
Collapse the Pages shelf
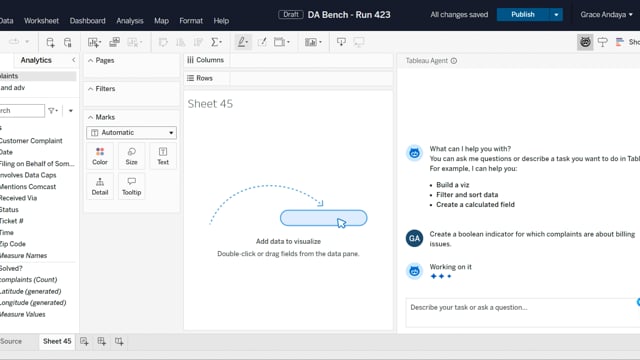tap(90, 60)
